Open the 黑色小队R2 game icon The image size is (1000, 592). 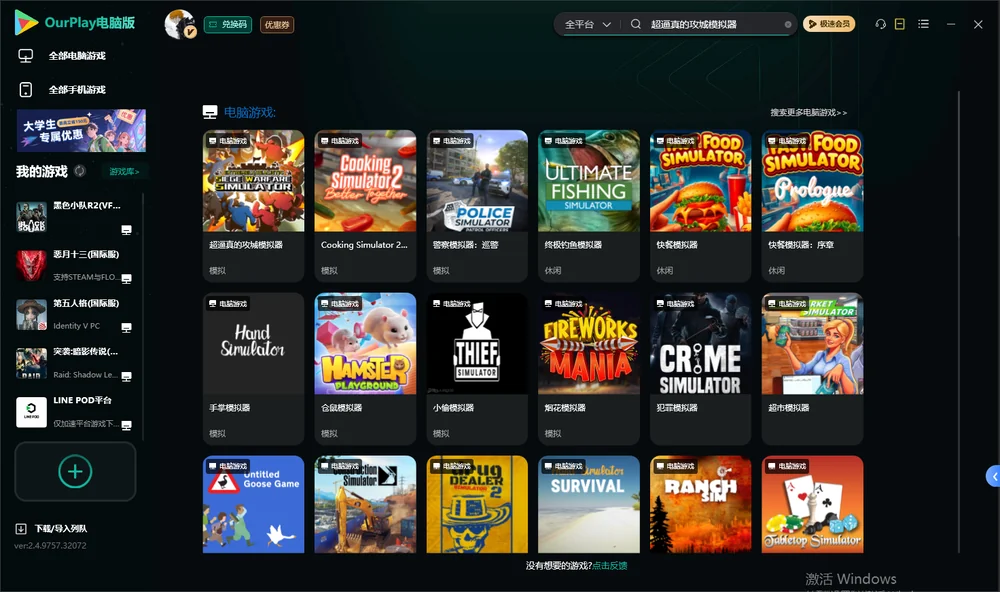(31, 217)
